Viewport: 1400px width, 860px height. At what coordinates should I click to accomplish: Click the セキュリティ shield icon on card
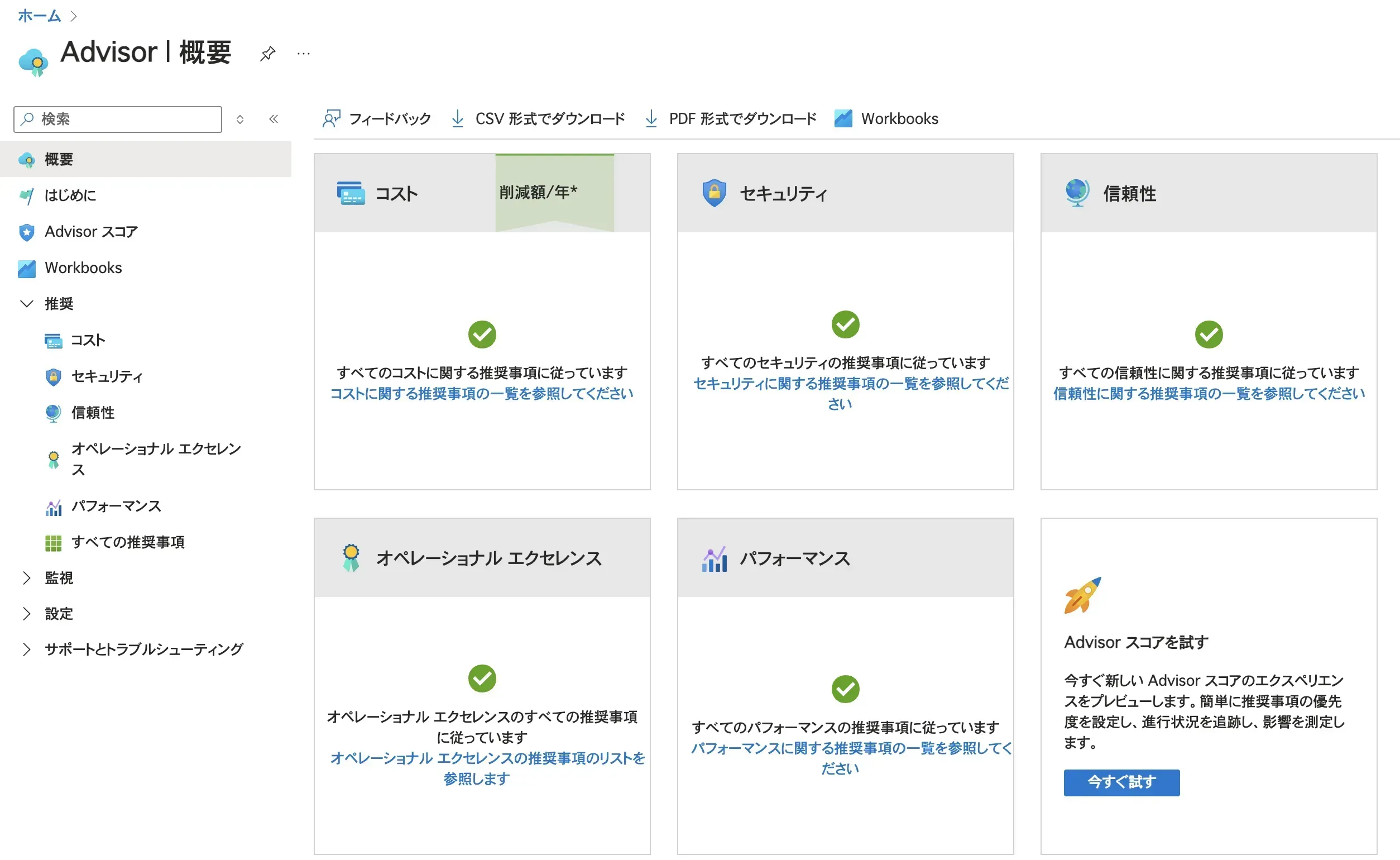coord(714,193)
